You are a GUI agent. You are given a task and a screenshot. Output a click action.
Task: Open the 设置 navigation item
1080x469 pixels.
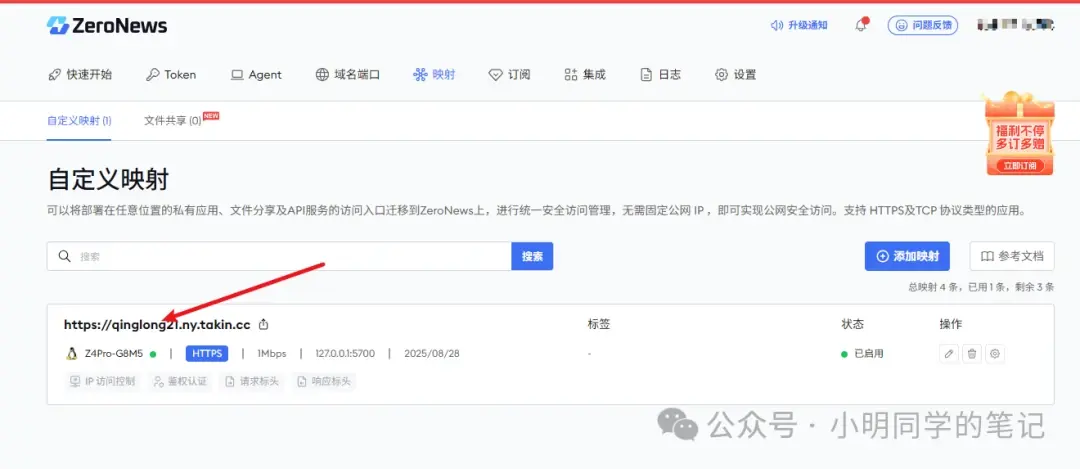(736, 74)
